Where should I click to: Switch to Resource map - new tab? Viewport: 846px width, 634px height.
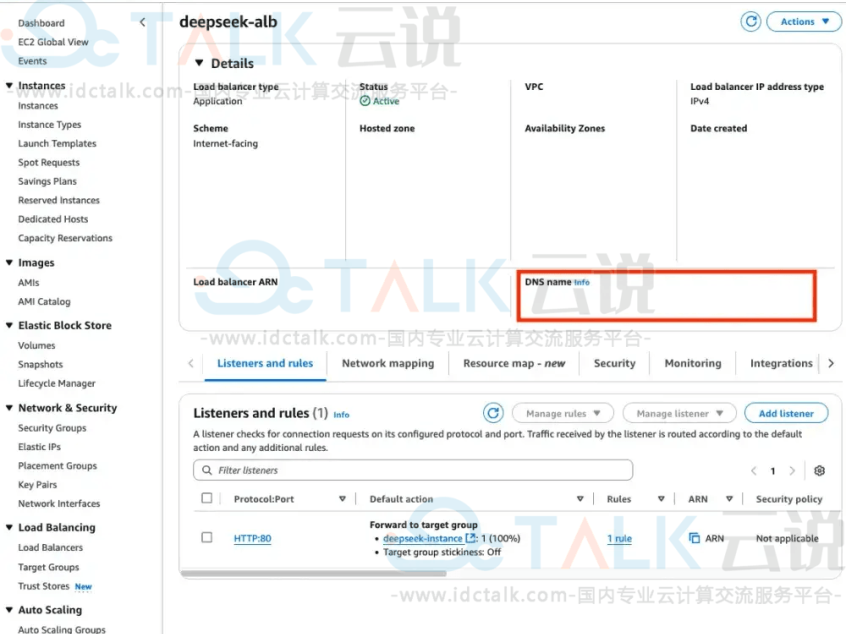tap(514, 363)
